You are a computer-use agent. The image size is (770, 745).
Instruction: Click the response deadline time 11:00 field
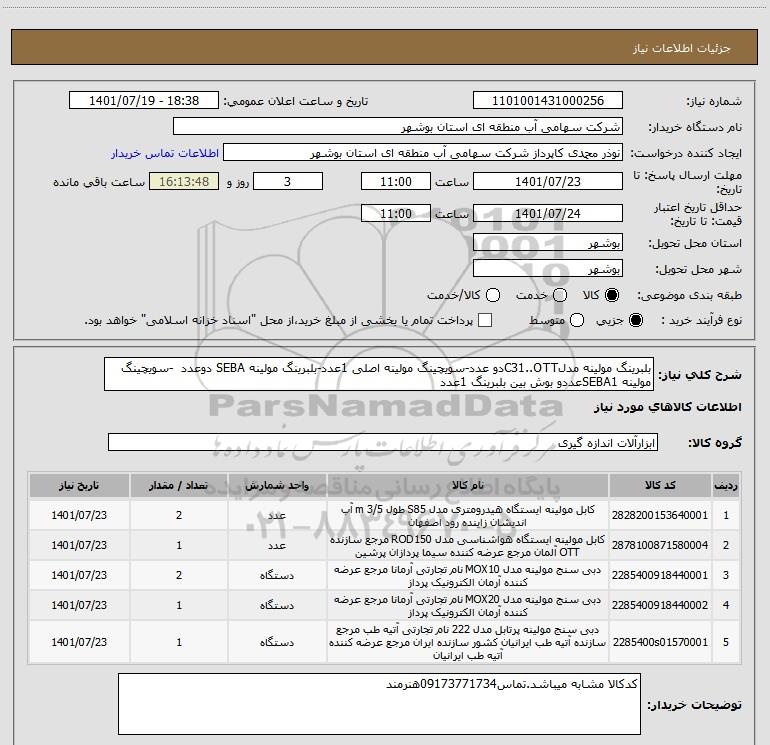point(396,182)
